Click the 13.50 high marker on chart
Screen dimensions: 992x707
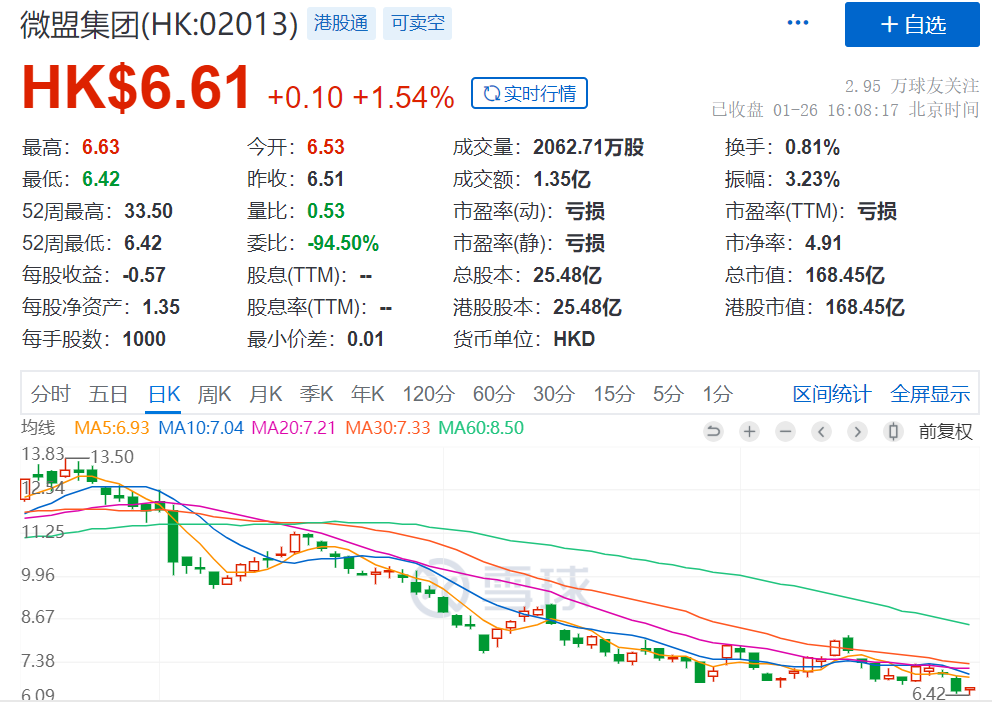point(112,457)
